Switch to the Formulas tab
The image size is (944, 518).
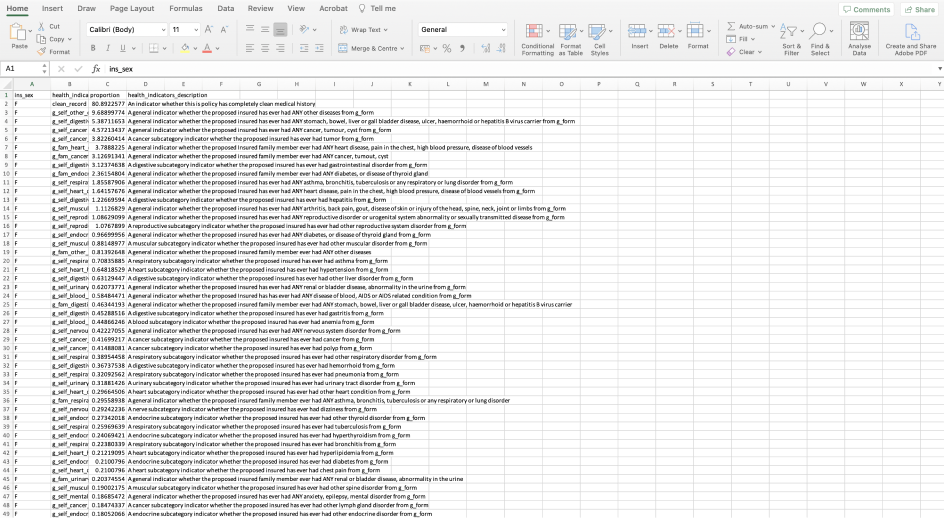[x=185, y=8]
